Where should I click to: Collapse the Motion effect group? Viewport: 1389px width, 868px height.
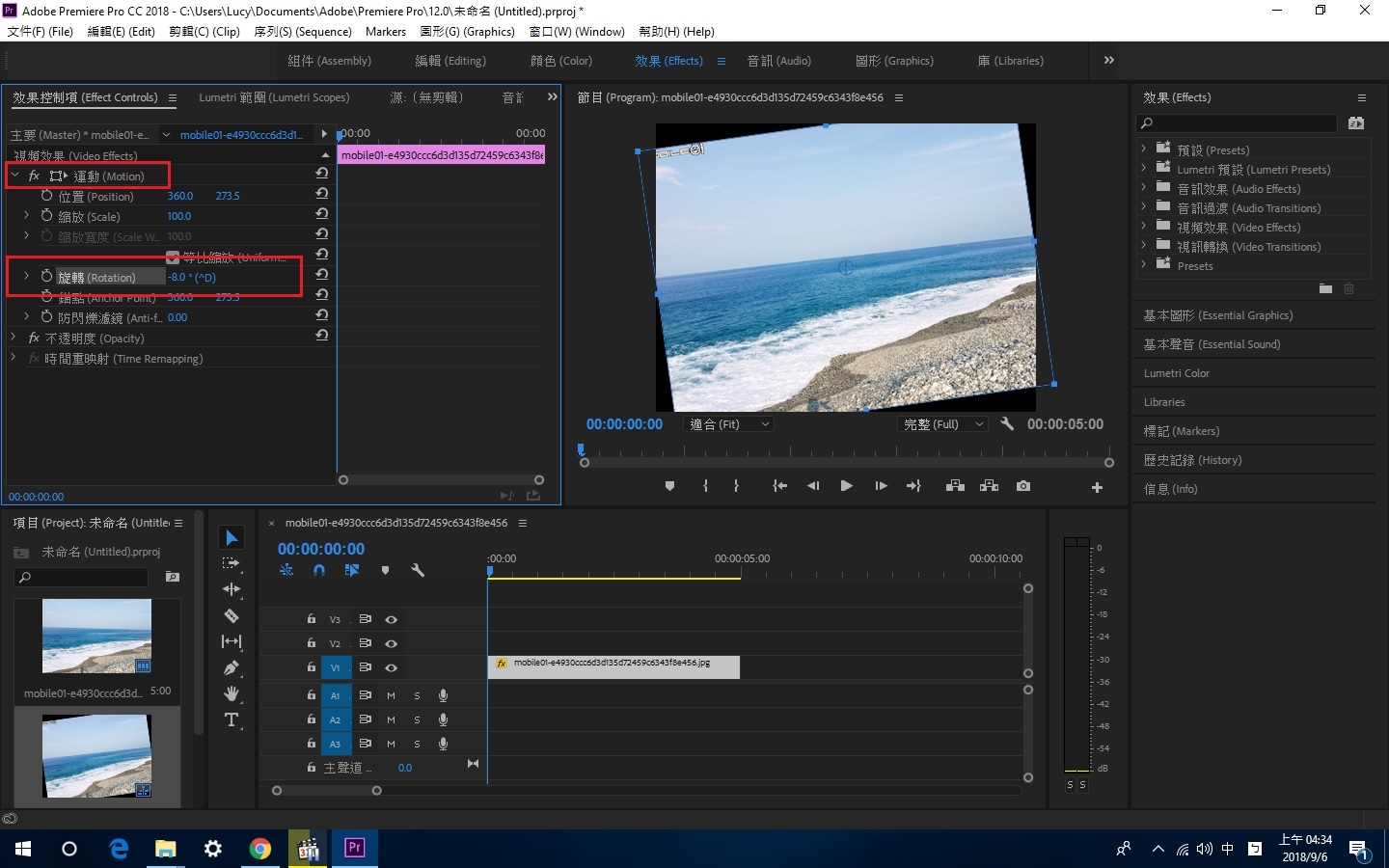tap(15, 175)
